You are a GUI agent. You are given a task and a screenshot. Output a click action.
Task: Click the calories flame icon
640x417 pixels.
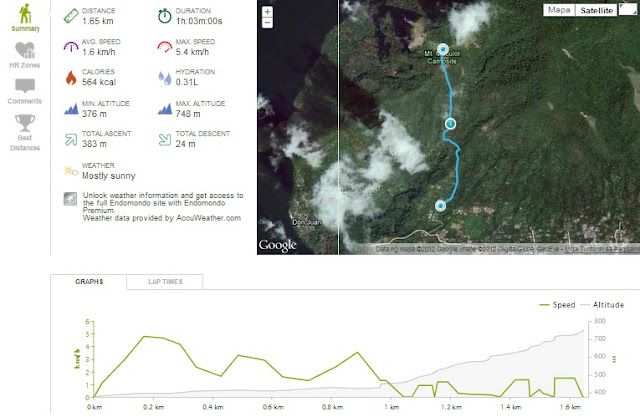pos(69,76)
